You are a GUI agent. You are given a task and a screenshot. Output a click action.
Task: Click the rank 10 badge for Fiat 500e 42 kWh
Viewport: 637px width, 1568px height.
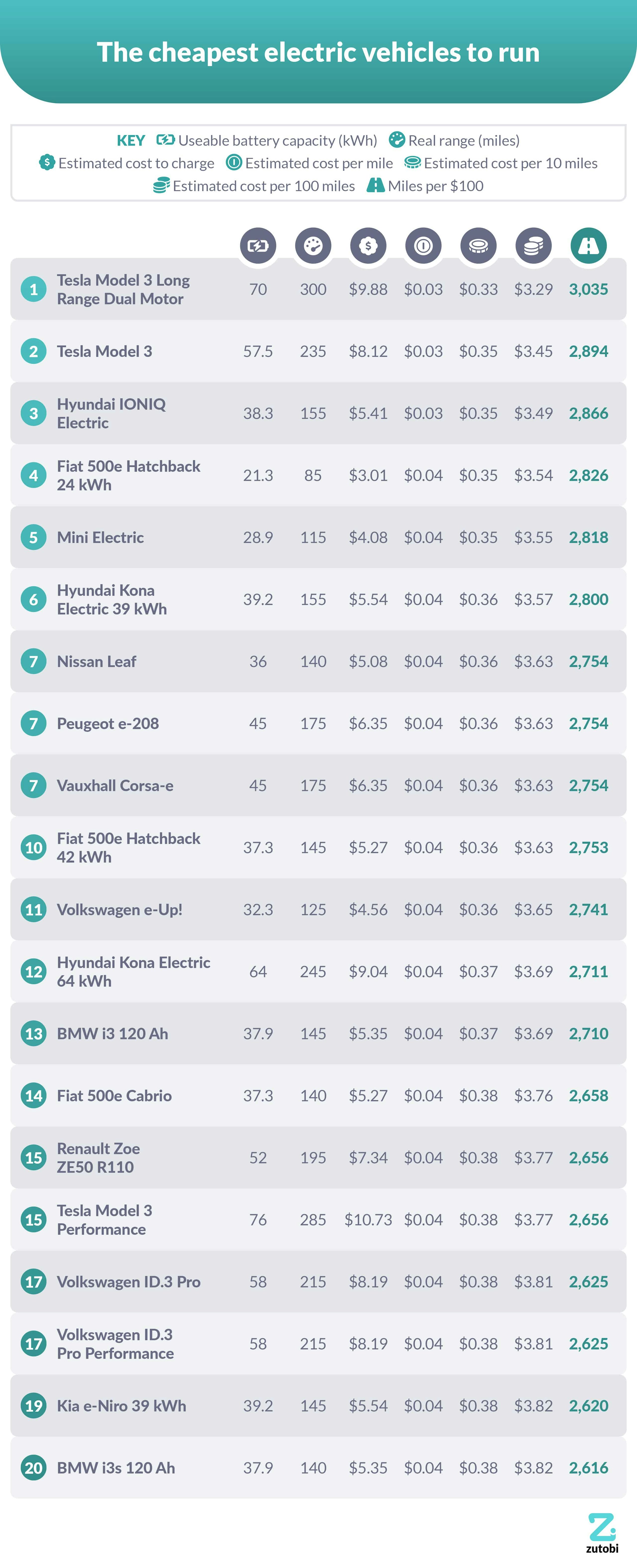tap(34, 847)
